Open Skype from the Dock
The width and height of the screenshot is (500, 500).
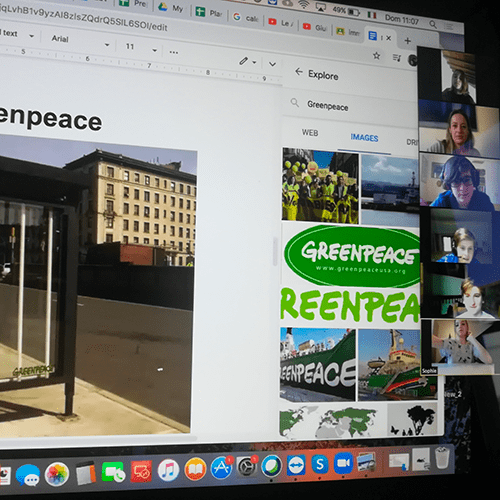pyautogui.click(x=320, y=463)
